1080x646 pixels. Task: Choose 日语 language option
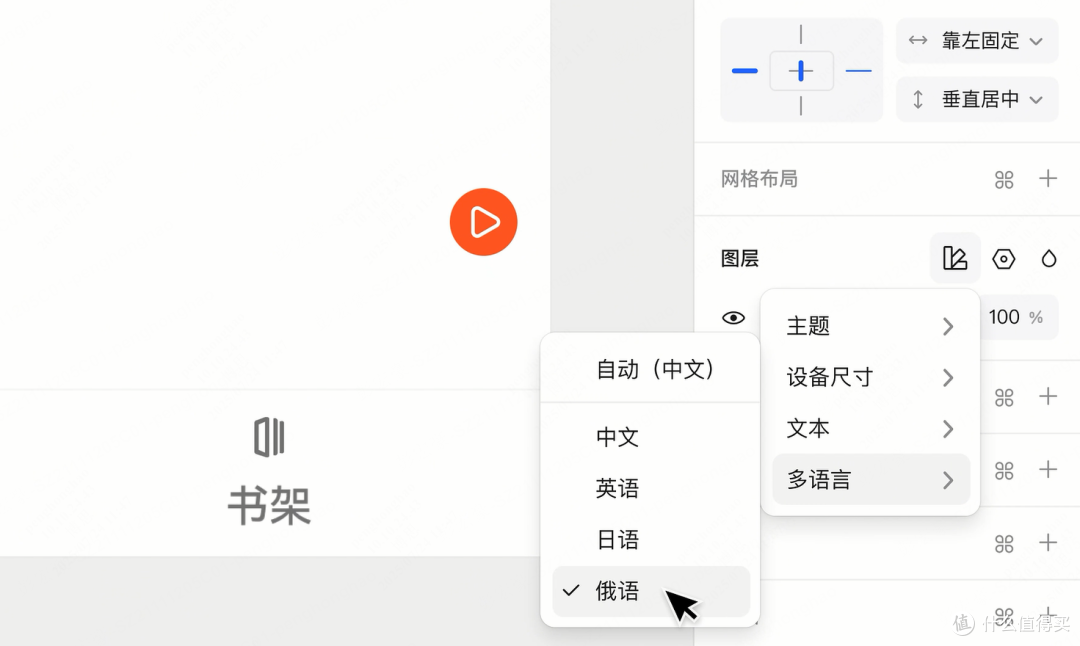[651, 539]
